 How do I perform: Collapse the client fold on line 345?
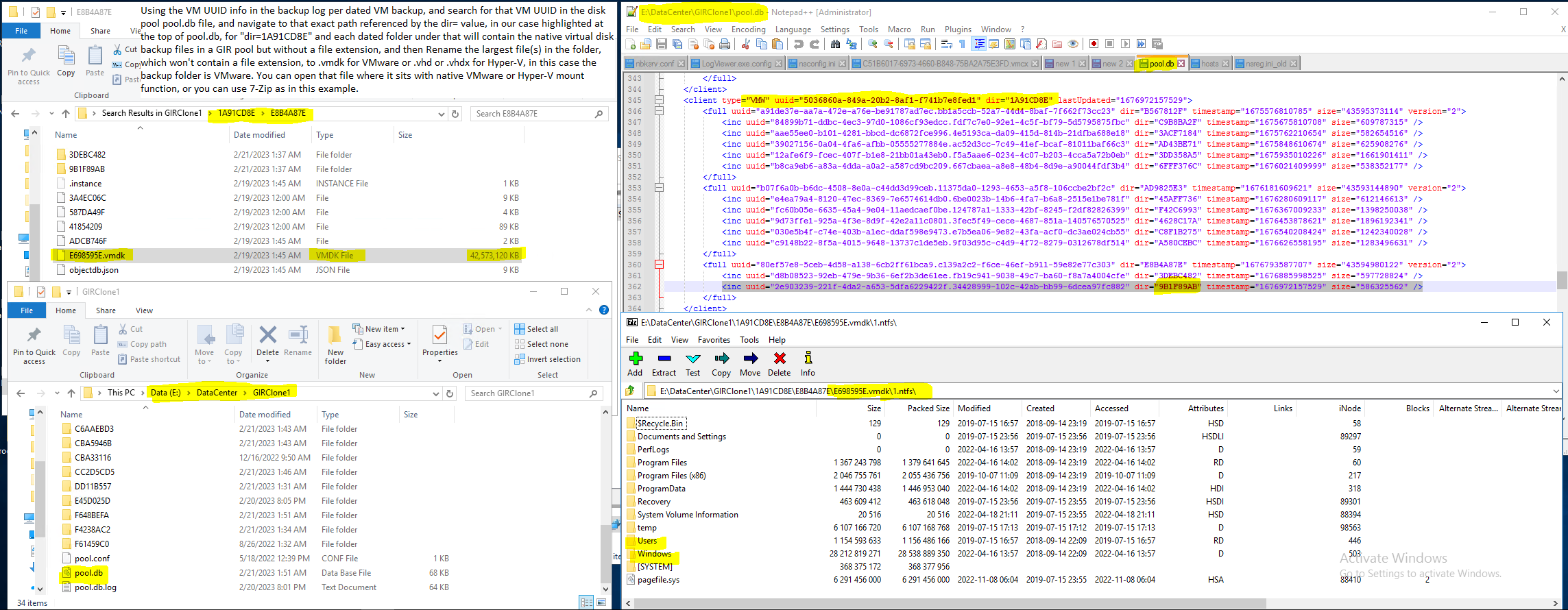pyautogui.click(x=659, y=100)
